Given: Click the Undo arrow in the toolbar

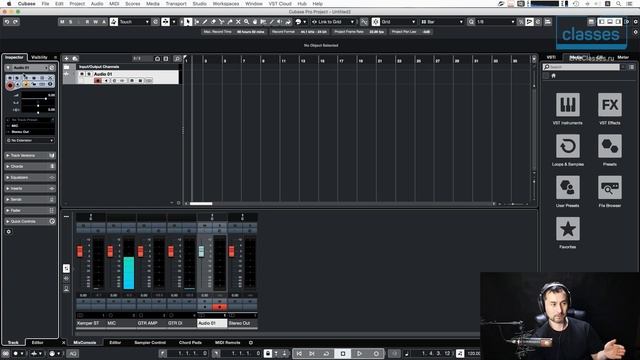Looking at the screenshot, I should (x=7, y=22).
